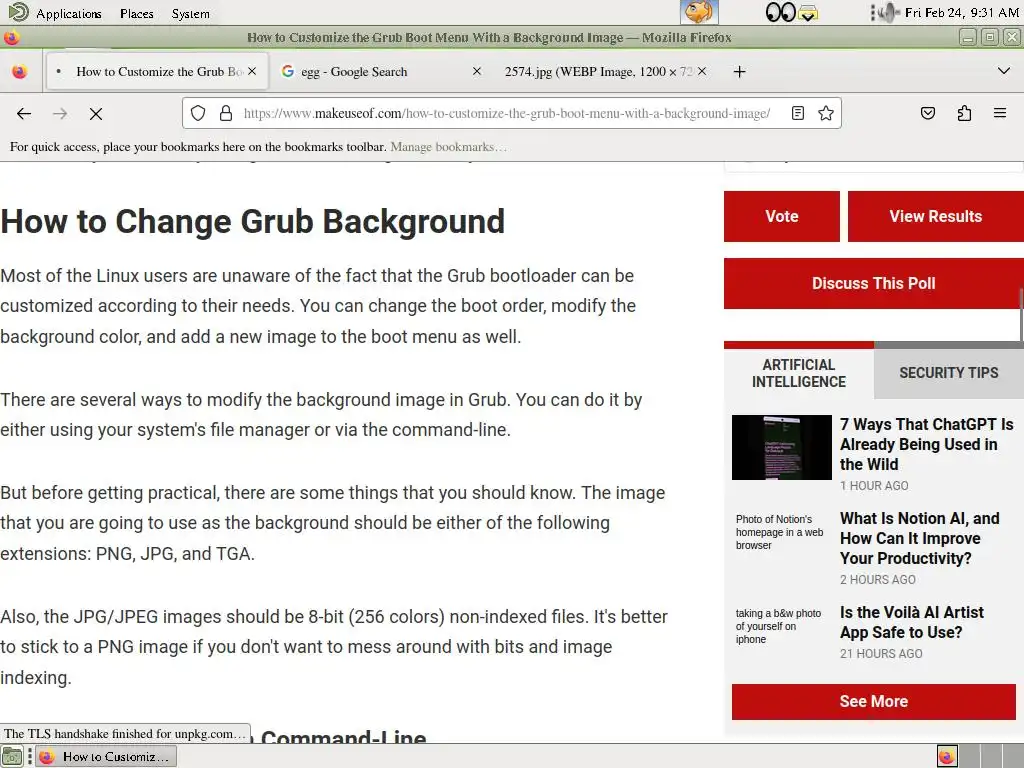List all tabs with the chevron dropdown

[x=1004, y=71]
